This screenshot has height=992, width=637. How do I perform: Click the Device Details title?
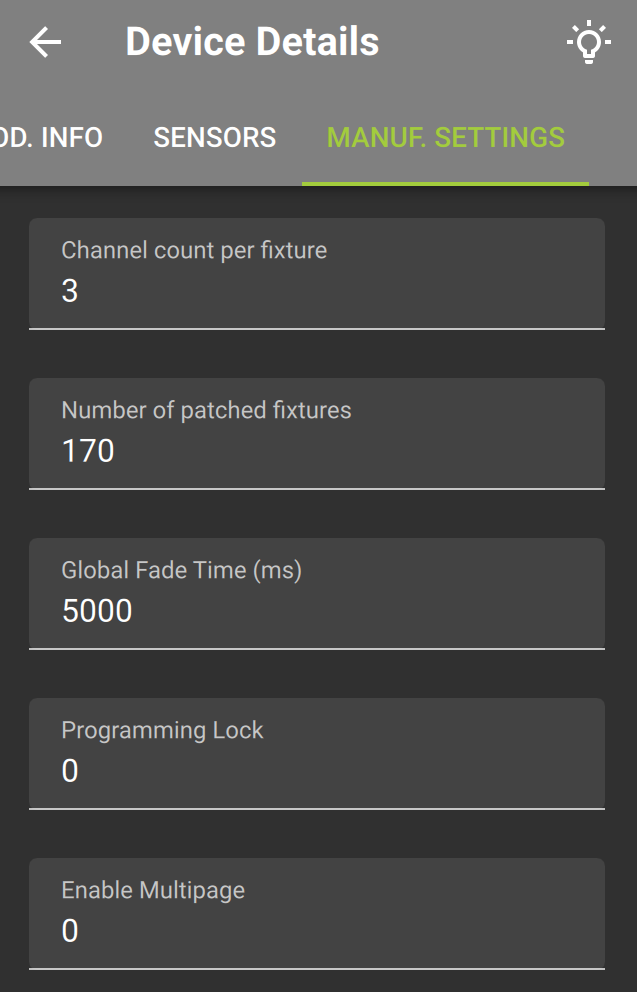[x=252, y=42]
